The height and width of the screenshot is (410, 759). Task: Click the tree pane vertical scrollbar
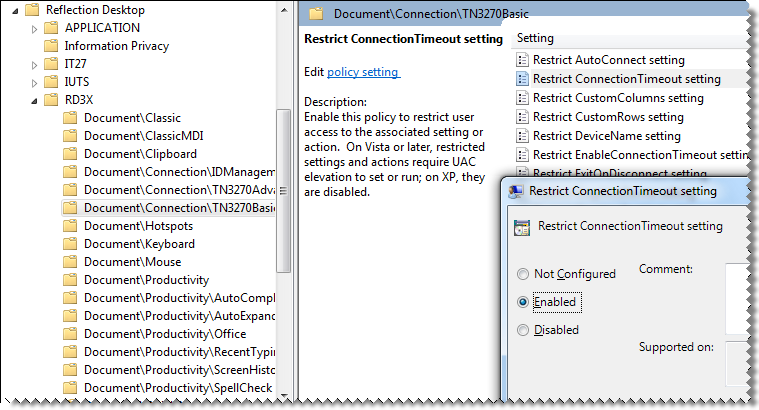click(283, 200)
